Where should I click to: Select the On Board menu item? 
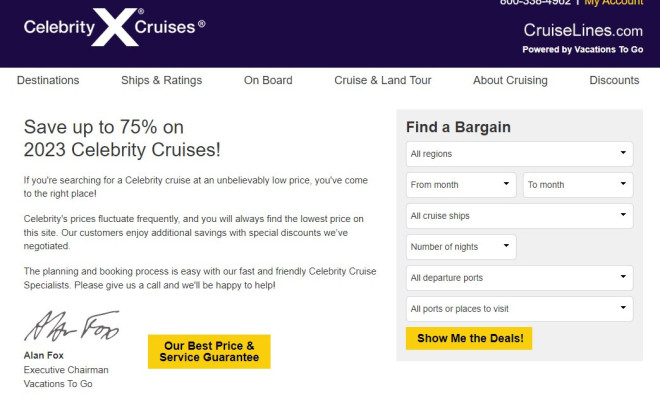pyautogui.click(x=268, y=80)
